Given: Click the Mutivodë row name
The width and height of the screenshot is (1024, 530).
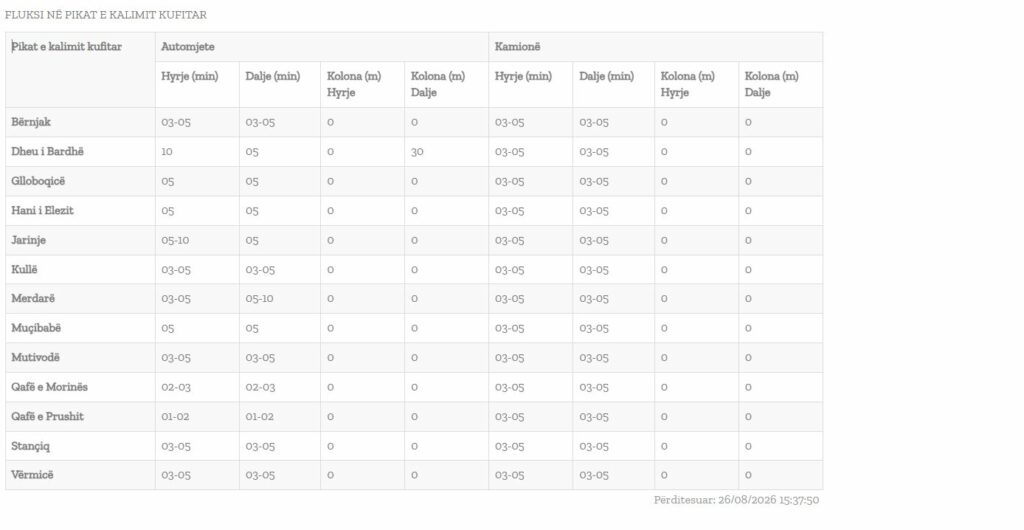Looking at the screenshot, I should tap(35, 358).
